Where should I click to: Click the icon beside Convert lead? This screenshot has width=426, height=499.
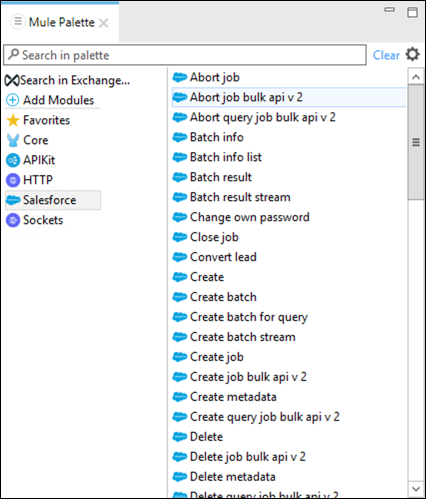click(x=180, y=257)
